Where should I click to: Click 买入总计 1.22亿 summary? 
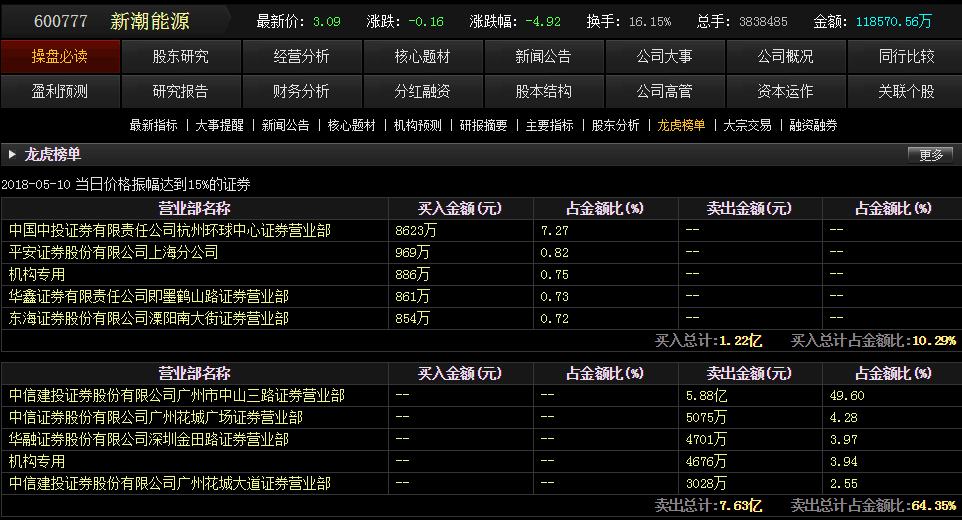(x=709, y=341)
